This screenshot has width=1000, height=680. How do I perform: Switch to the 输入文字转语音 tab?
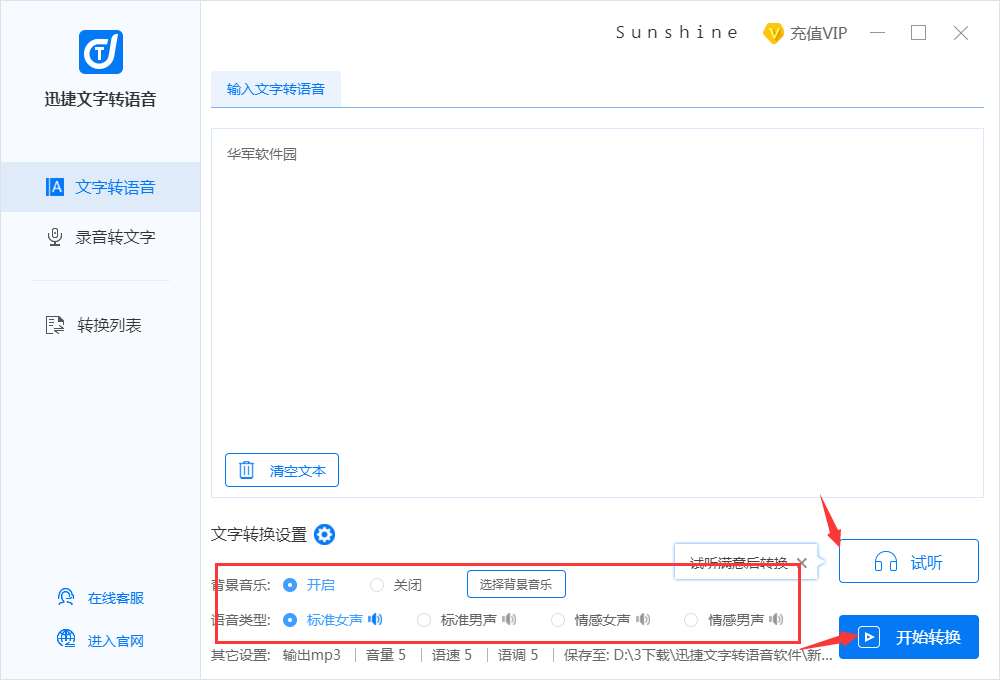point(276,88)
